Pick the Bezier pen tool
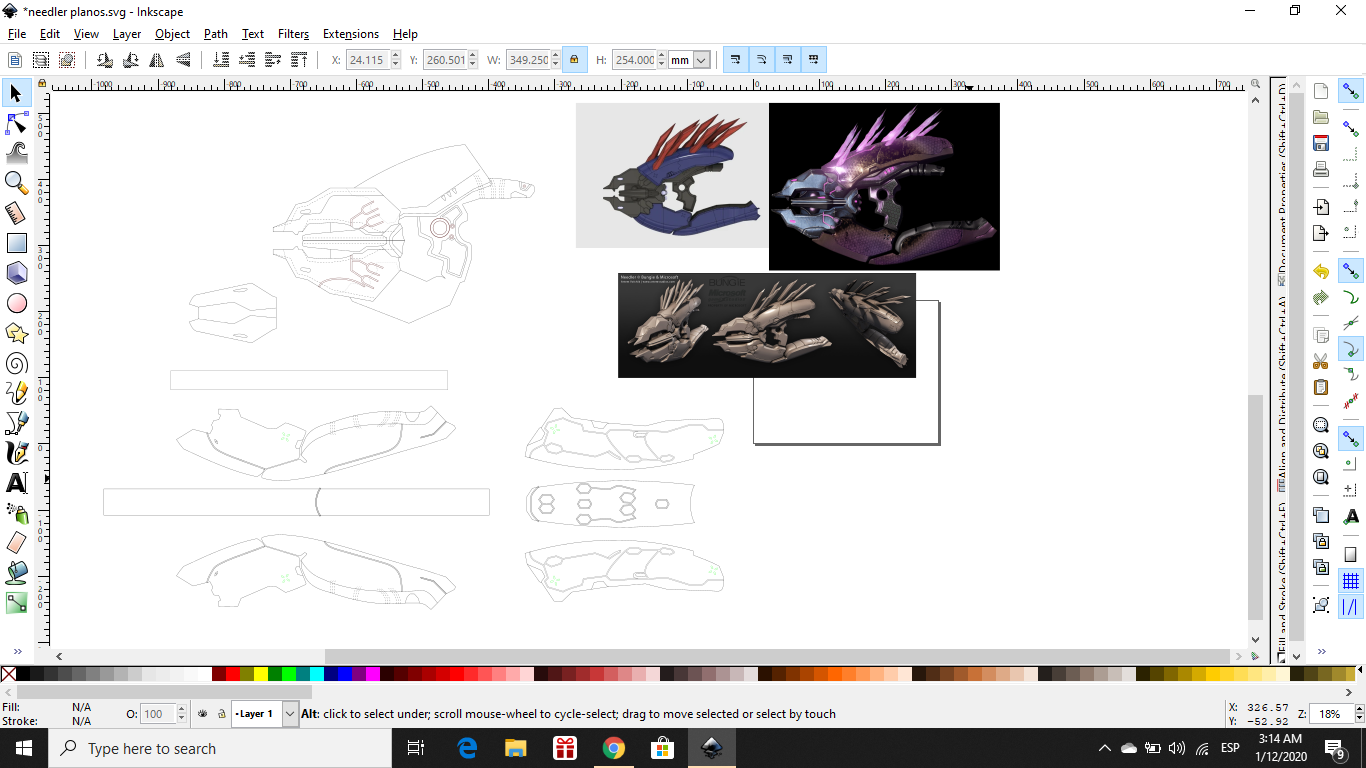The height and width of the screenshot is (768, 1366). pos(16,423)
